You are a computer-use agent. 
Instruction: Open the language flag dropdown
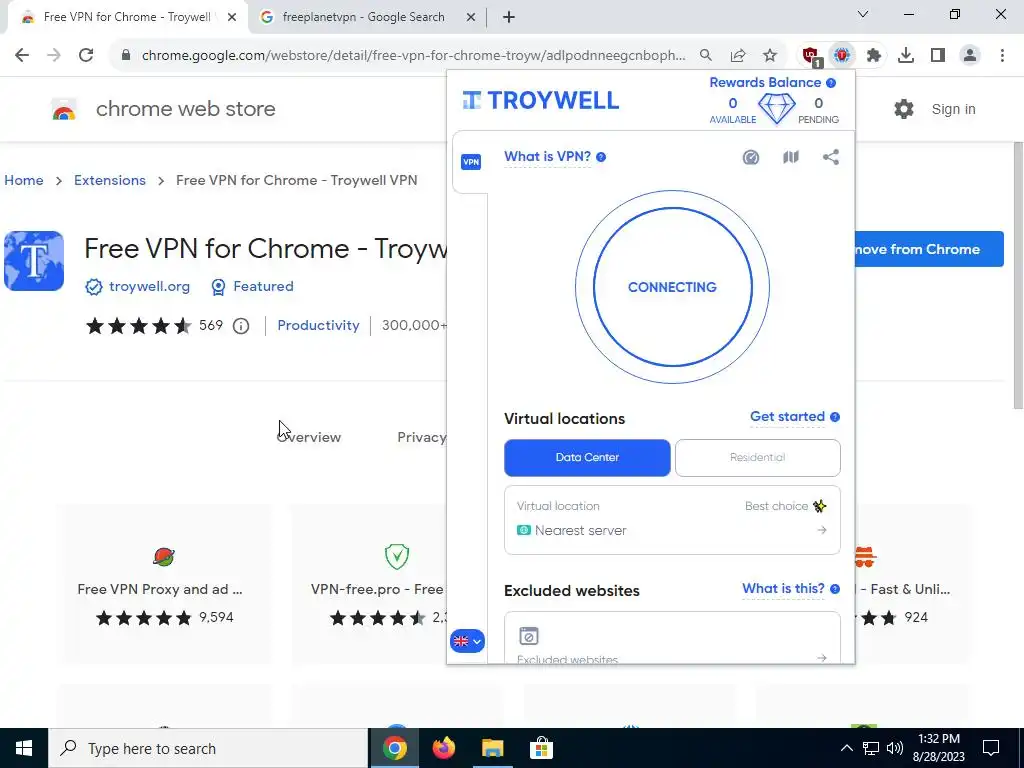(467, 641)
